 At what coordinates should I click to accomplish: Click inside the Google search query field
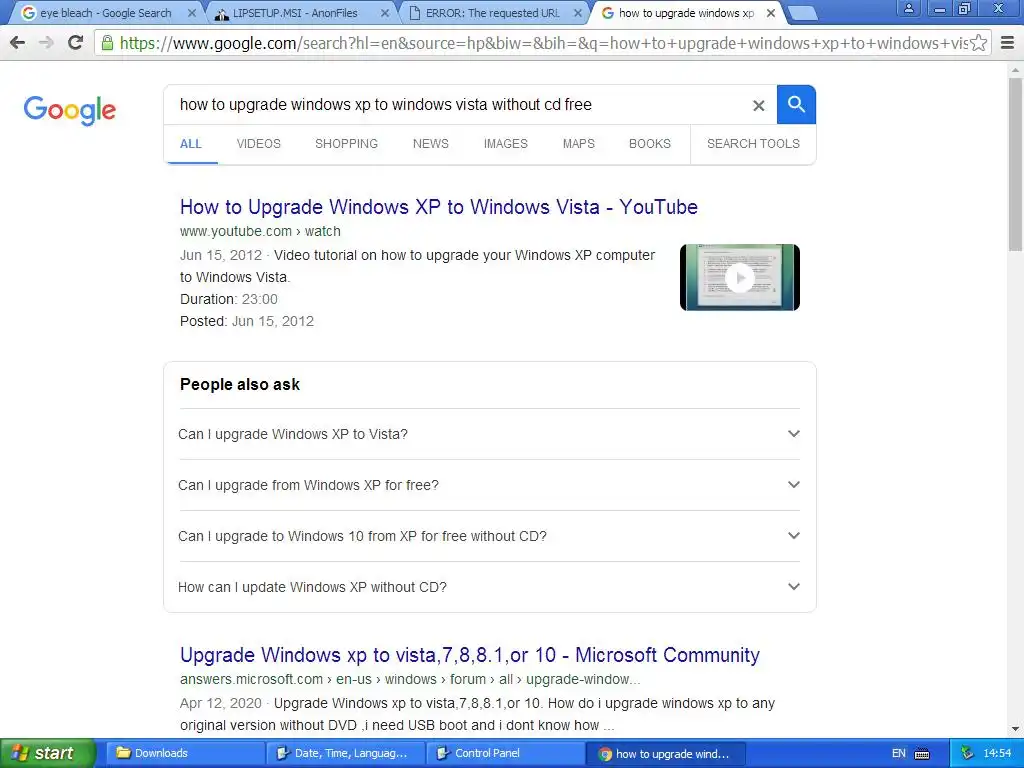(x=457, y=104)
